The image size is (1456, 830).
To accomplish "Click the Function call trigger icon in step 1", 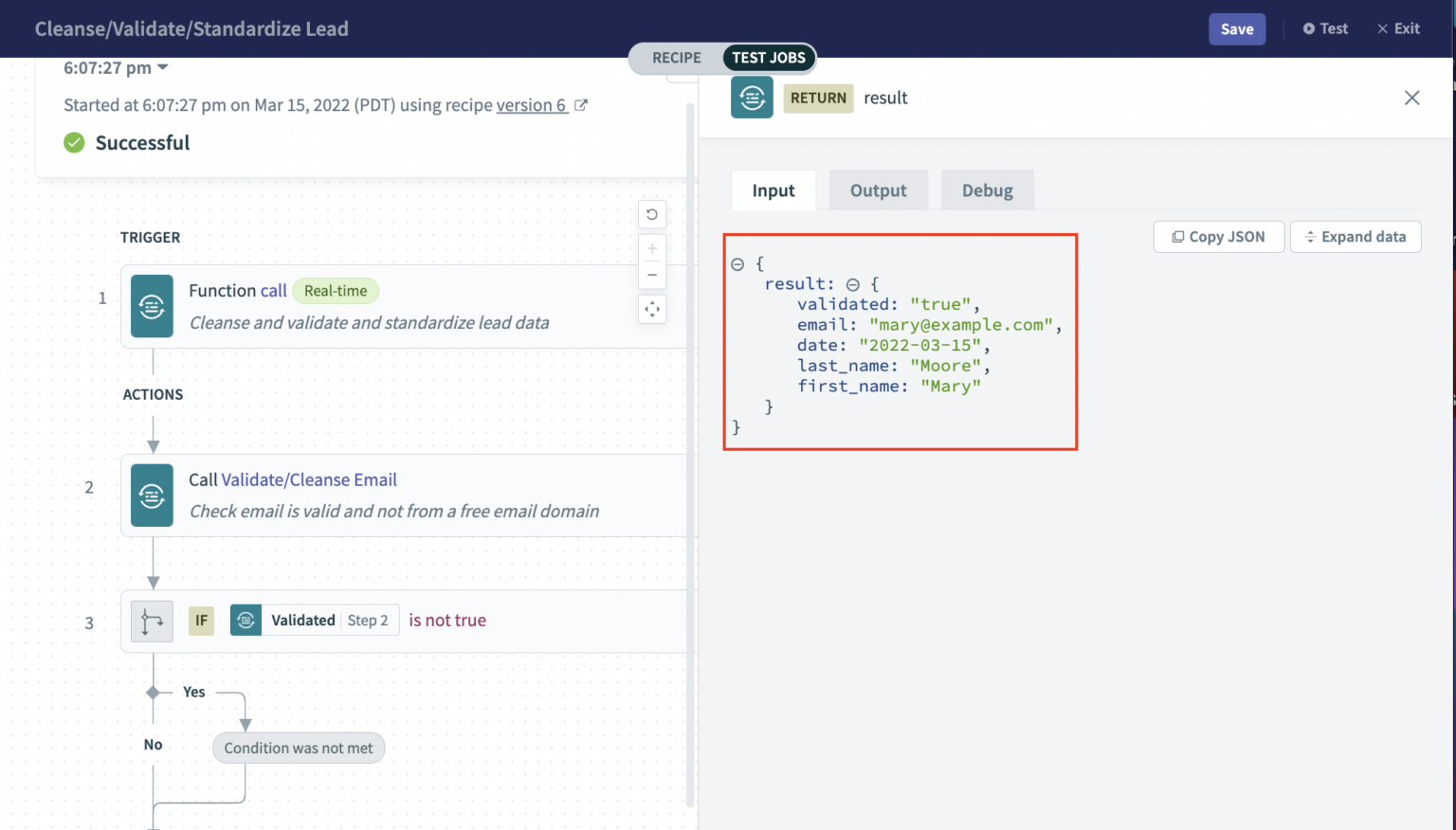I will 152,306.
